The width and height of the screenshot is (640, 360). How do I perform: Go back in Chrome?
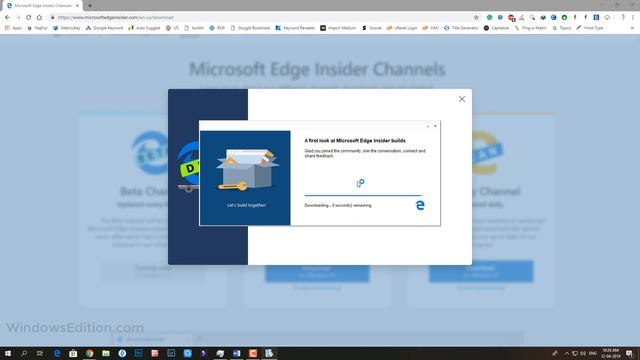[7, 18]
